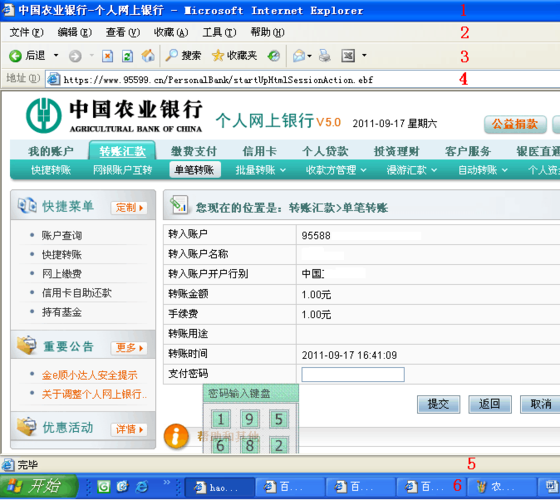Click keypad digit 9 on password keyboard
Viewport: 560px width, 500px height.
[250, 419]
